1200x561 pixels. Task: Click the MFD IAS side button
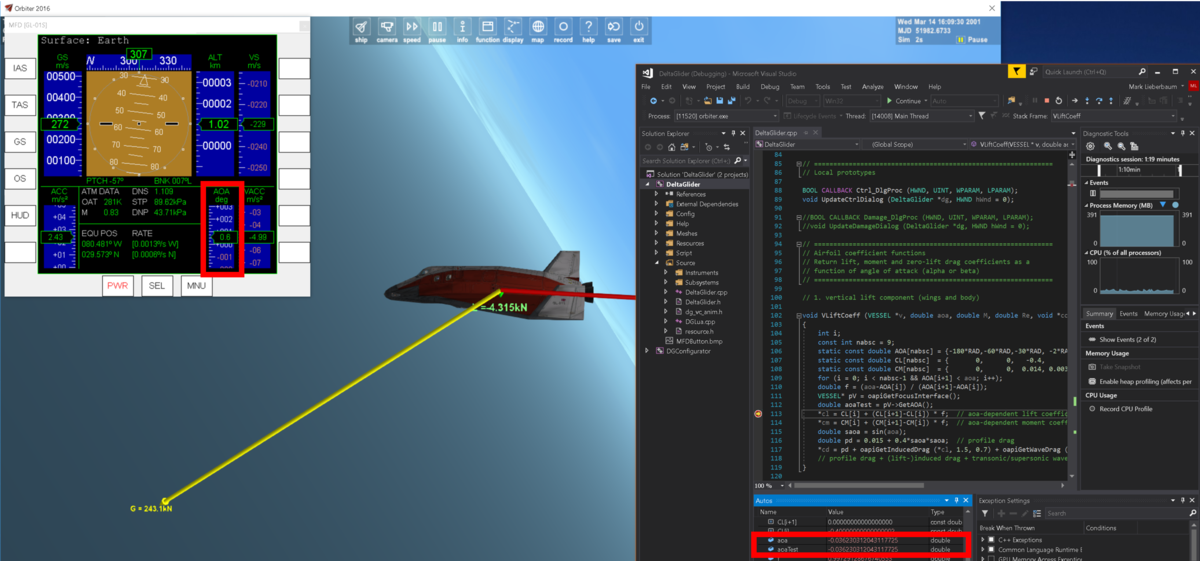(20, 68)
